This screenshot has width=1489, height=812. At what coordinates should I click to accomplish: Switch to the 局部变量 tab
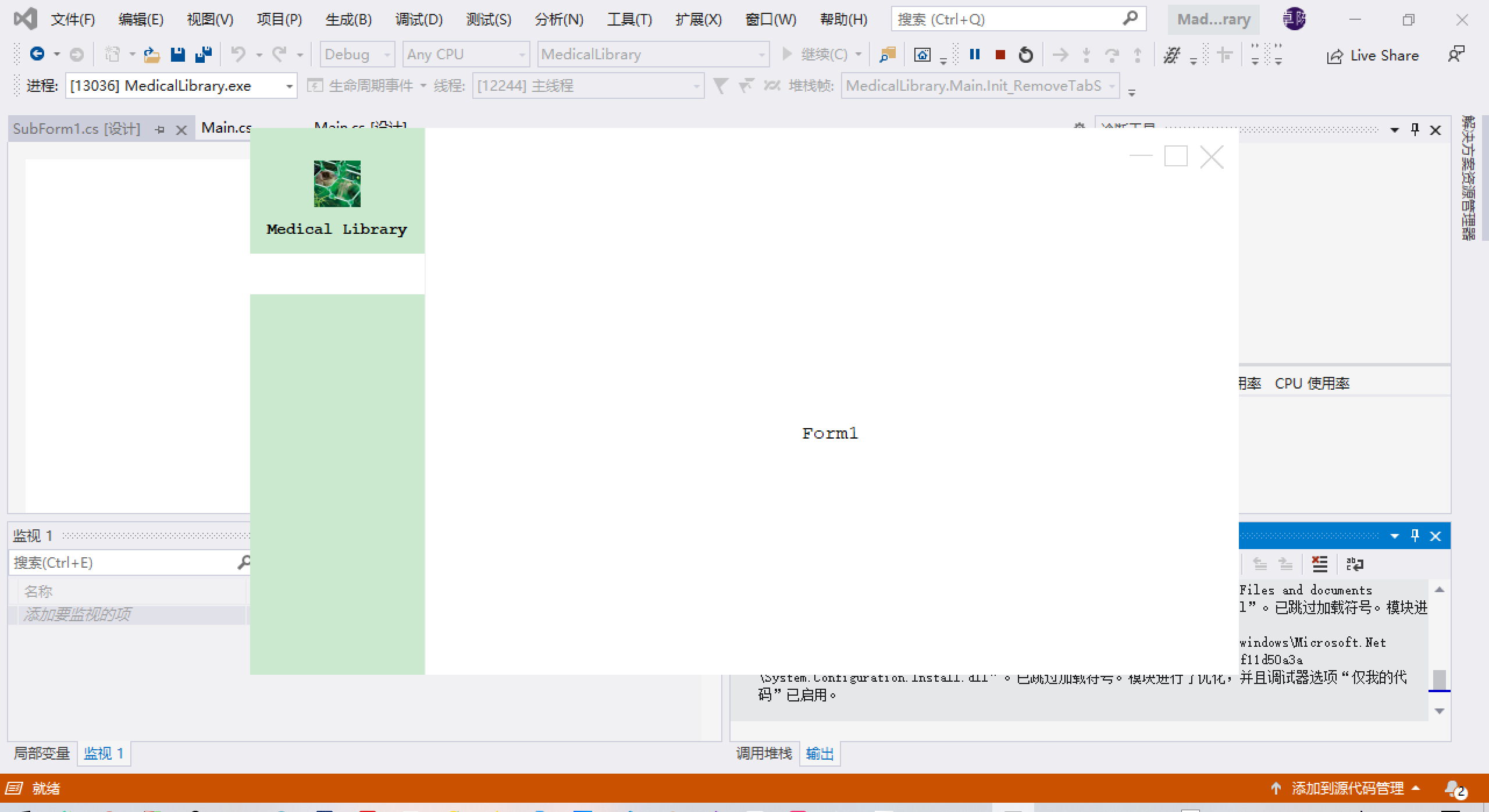(42, 753)
